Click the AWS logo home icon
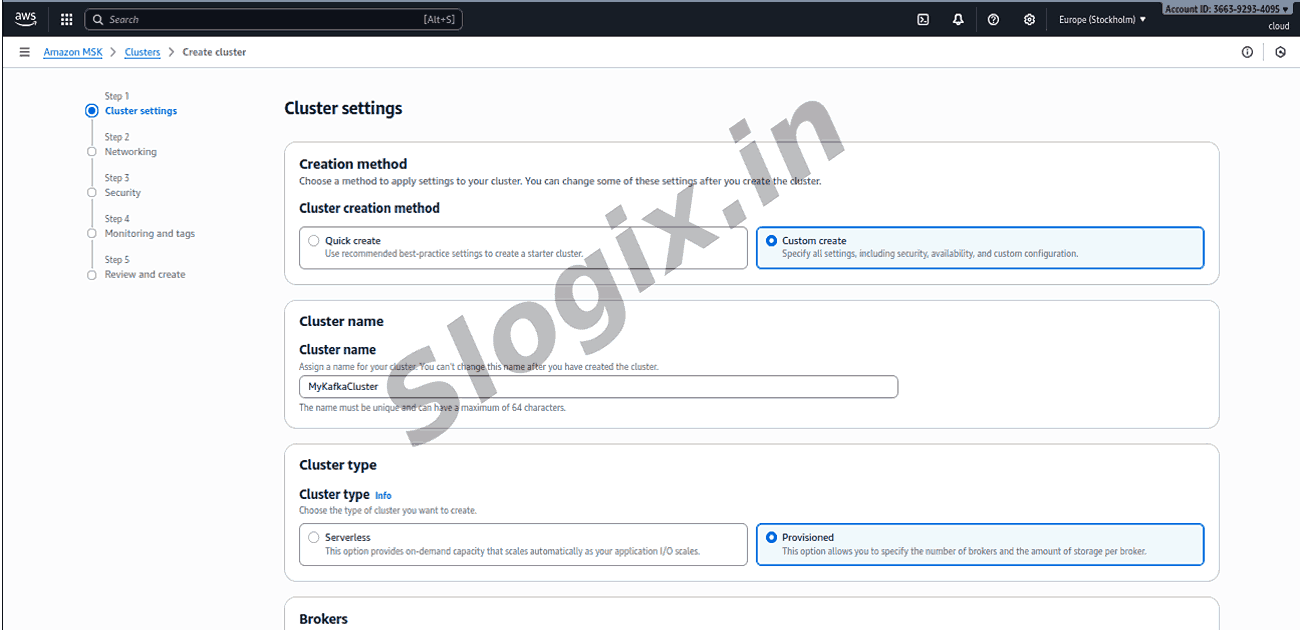The width and height of the screenshot is (1300, 630). (x=26, y=19)
